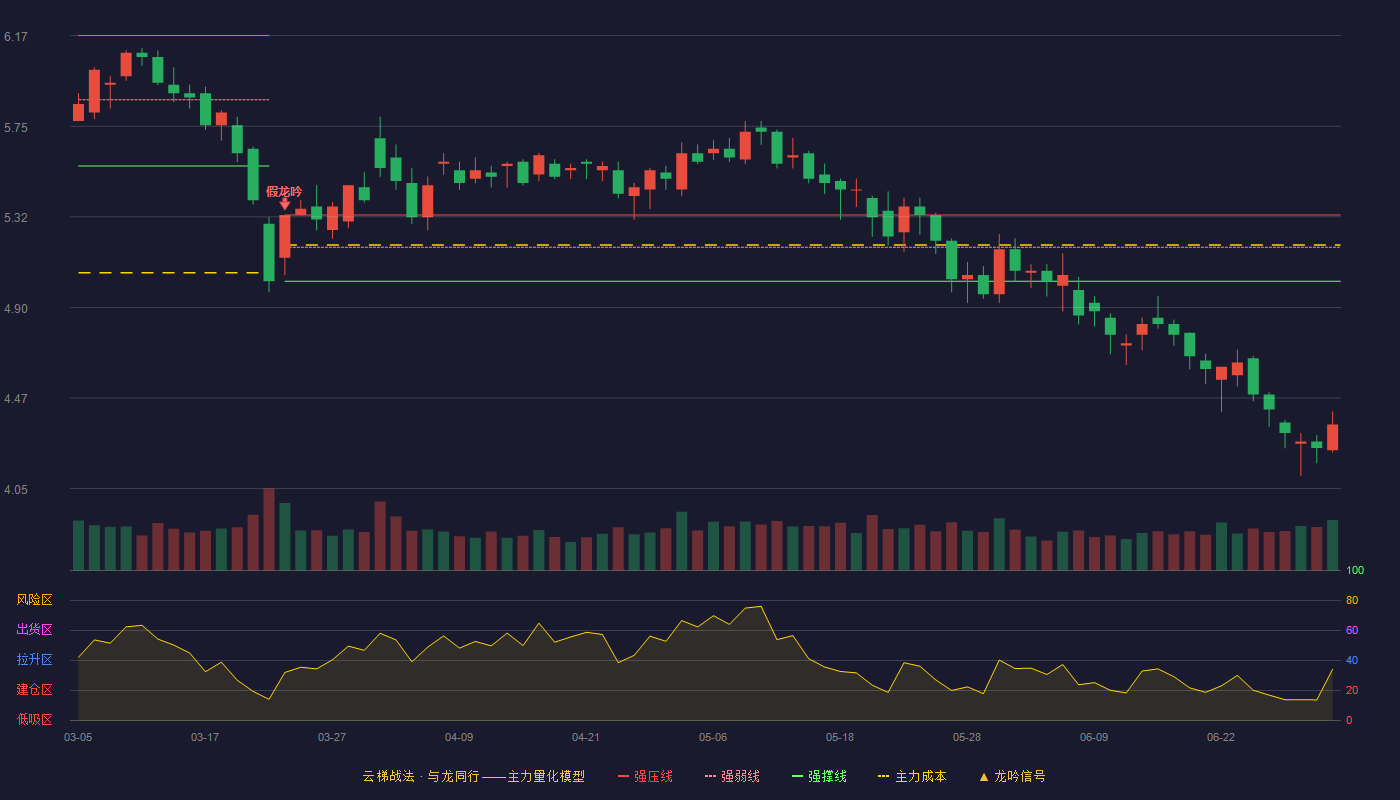Click the 04-09 date axis label
The image size is (1400, 800).
[x=459, y=737]
